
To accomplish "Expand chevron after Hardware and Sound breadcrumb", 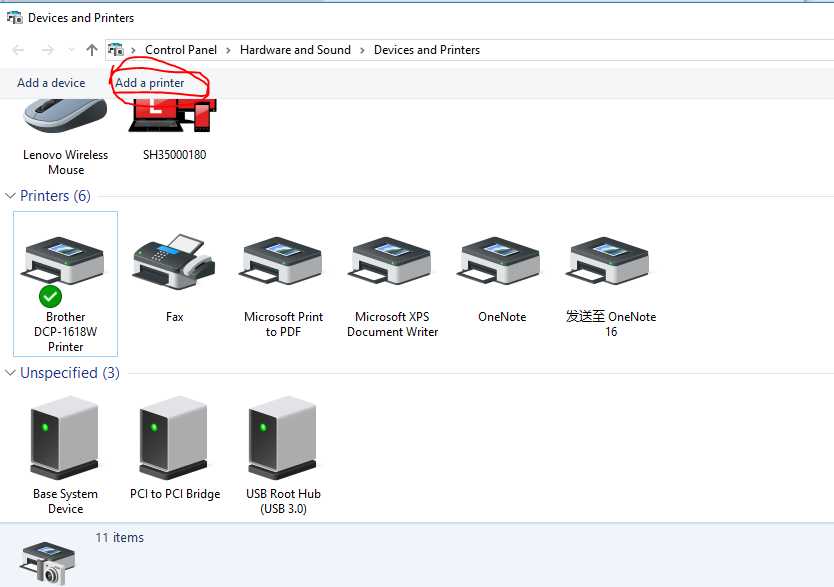I will pyautogui.click(x=362, y=51).
